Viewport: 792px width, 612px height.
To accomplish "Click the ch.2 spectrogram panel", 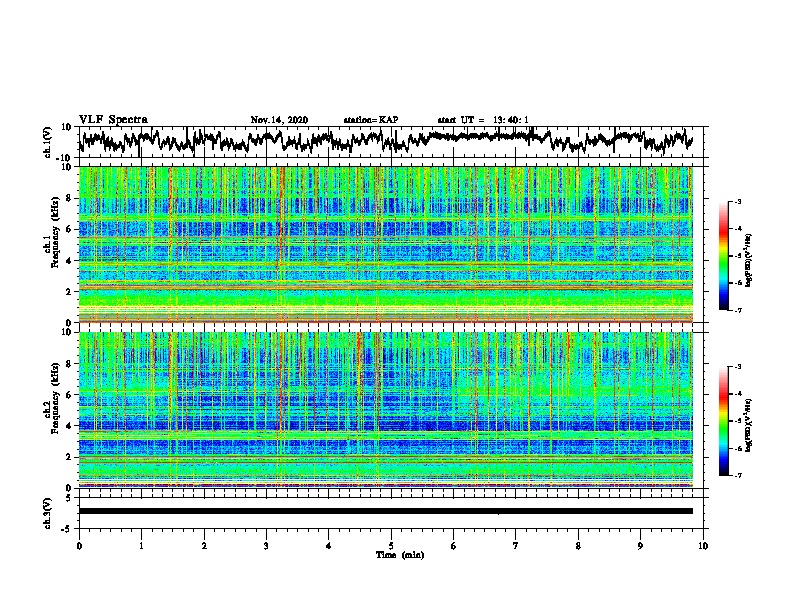I will click(386, 410).
